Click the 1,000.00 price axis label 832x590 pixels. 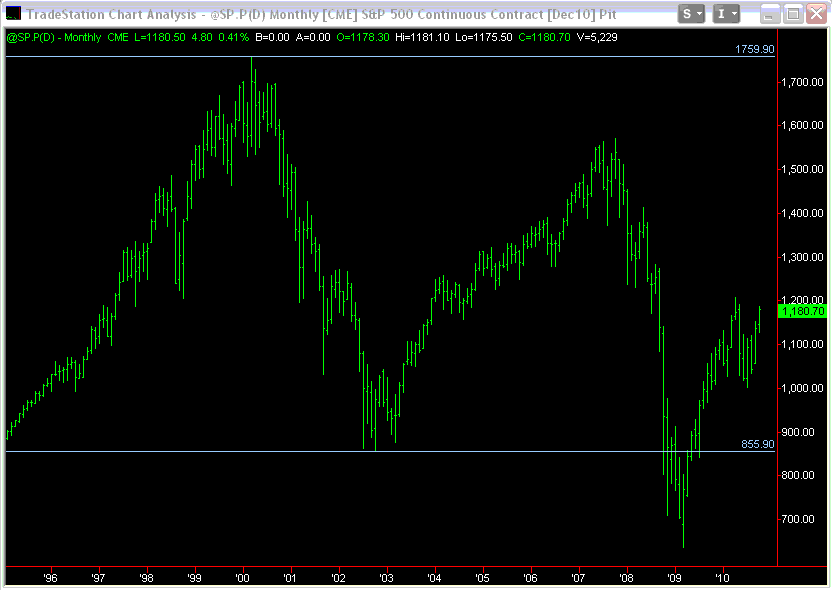click(x=802, y=388)
